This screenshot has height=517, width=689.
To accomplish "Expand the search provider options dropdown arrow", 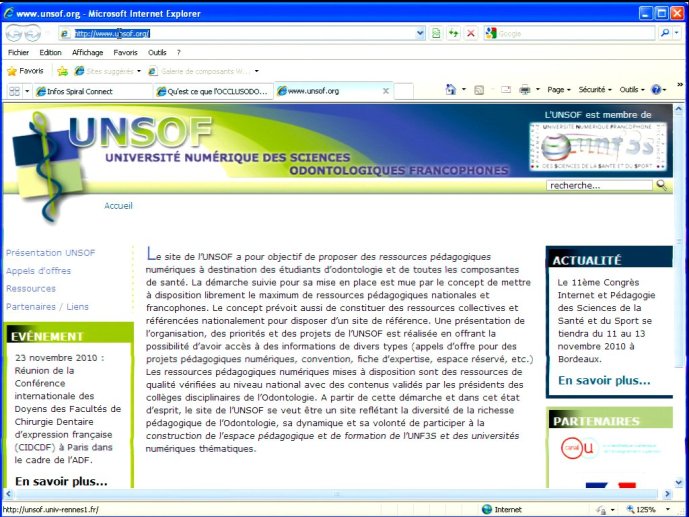I will (x=677, y=33).
